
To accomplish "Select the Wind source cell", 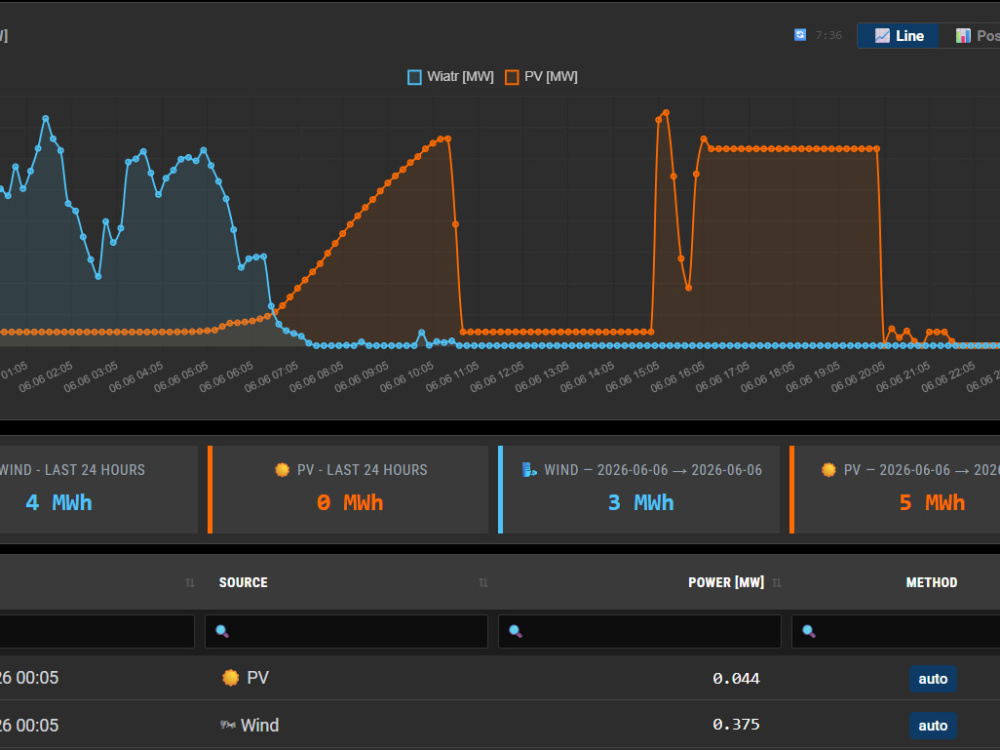I will [346, 724].
